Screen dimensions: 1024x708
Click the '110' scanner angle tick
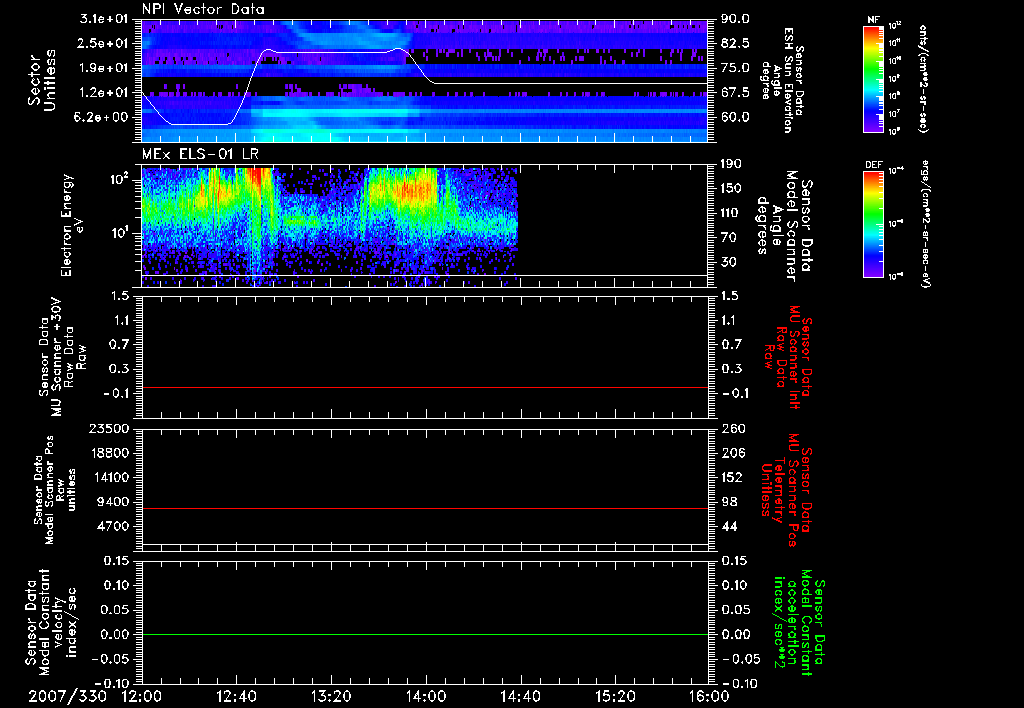point(731,213)
